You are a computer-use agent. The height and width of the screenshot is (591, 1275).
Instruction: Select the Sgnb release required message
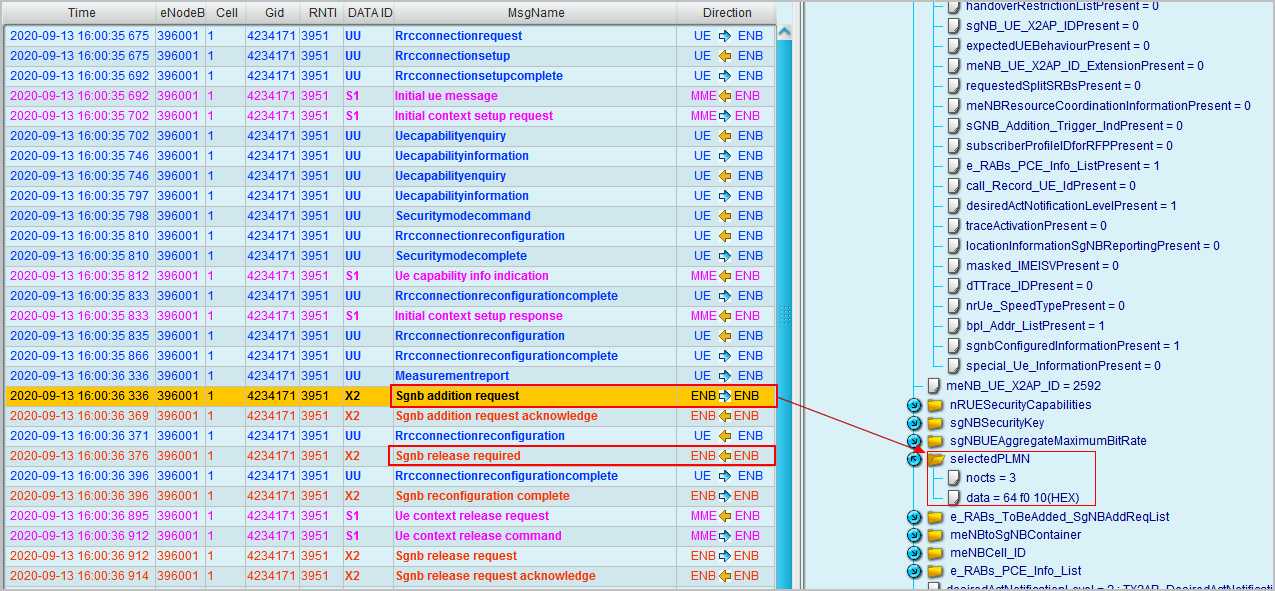pos(457,456)
